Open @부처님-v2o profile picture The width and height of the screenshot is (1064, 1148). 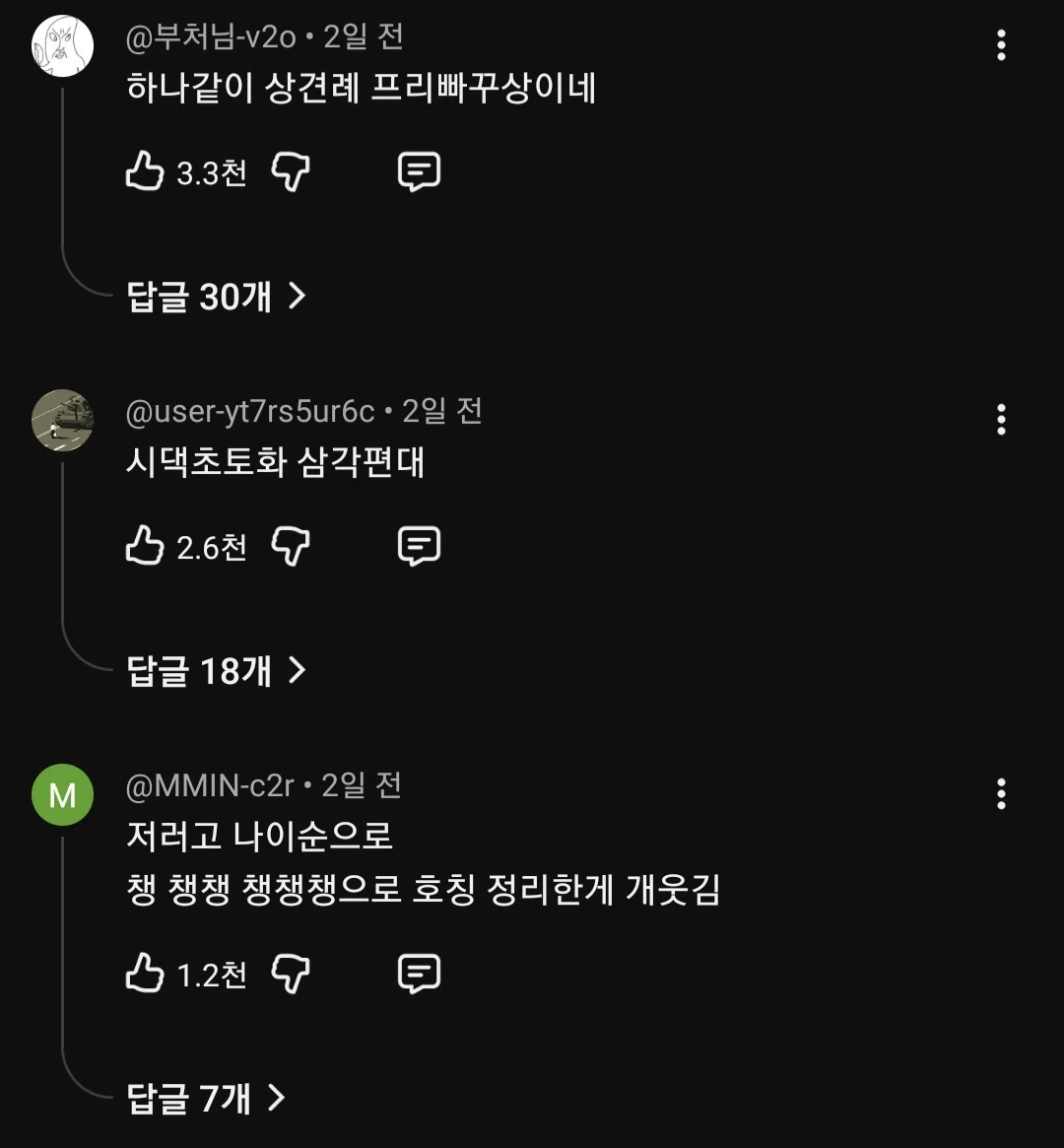[x=62, y=45]
